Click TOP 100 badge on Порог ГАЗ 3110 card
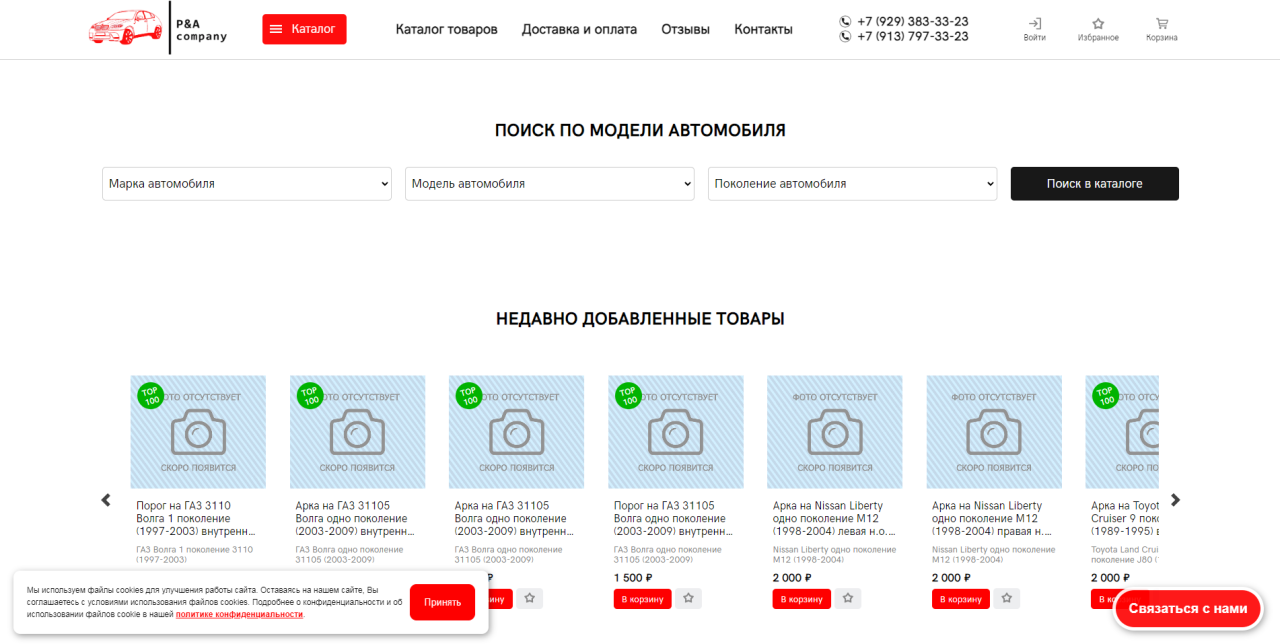 tap(150, 395)
